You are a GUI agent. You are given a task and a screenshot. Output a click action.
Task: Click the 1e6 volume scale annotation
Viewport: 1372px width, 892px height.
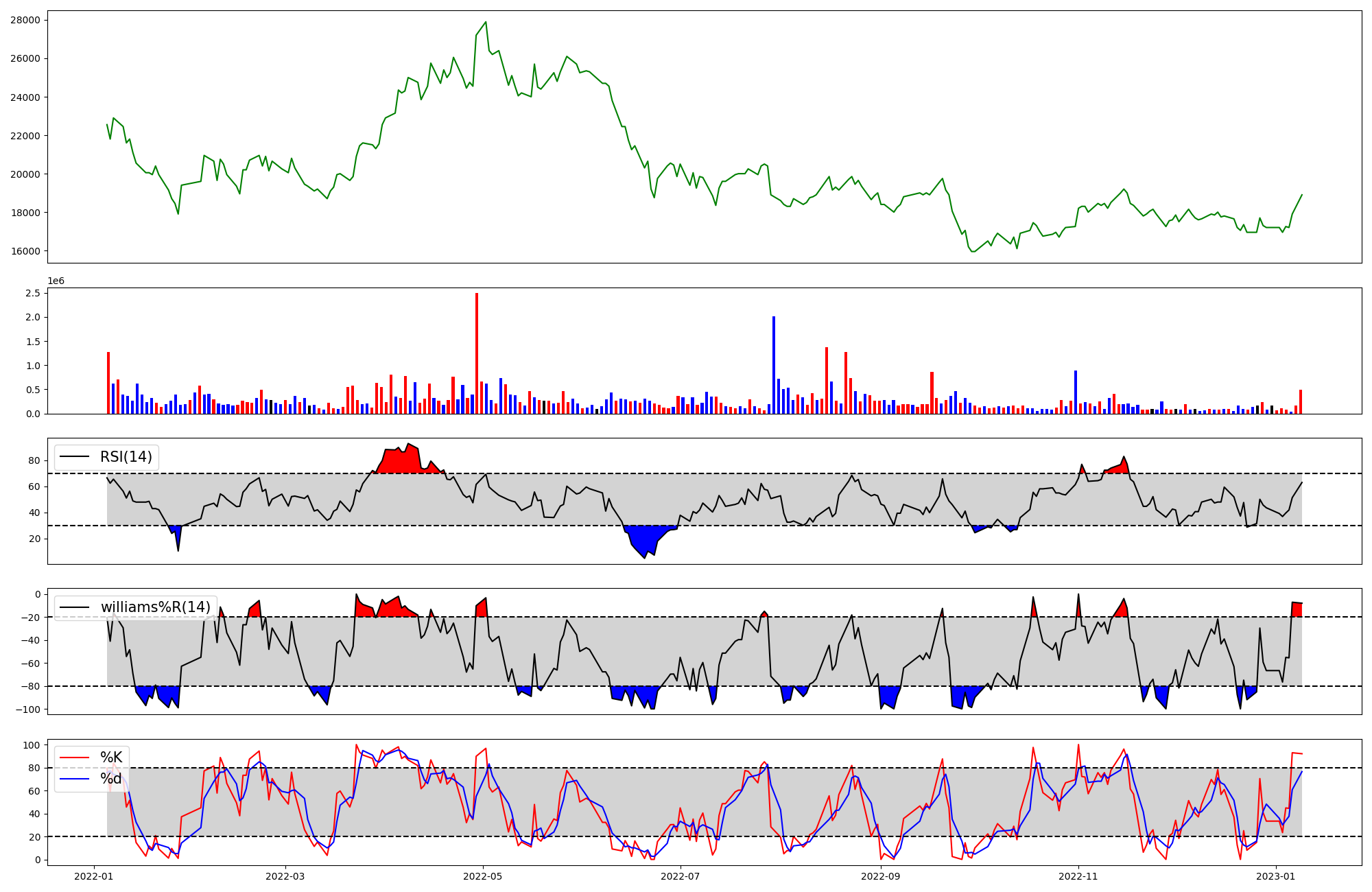point(56,281)
